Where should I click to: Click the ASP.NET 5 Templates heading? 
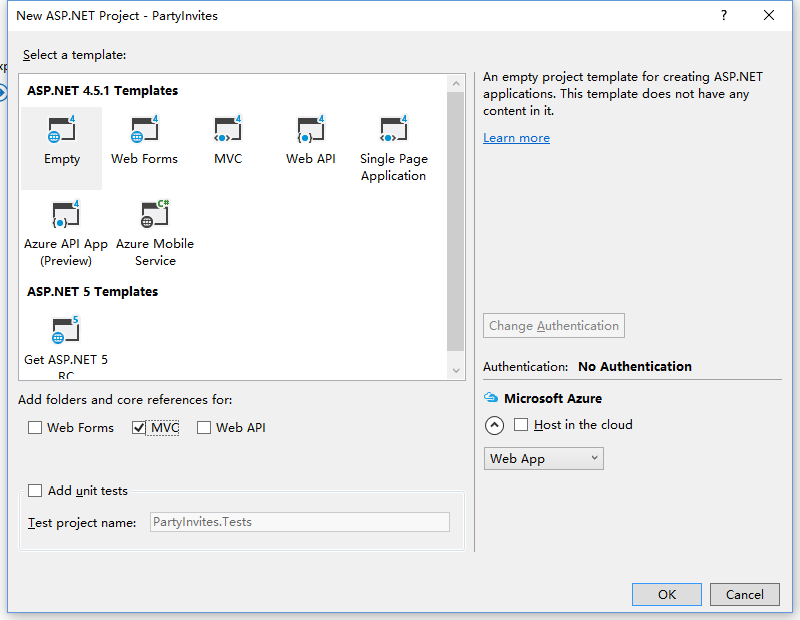92,292
